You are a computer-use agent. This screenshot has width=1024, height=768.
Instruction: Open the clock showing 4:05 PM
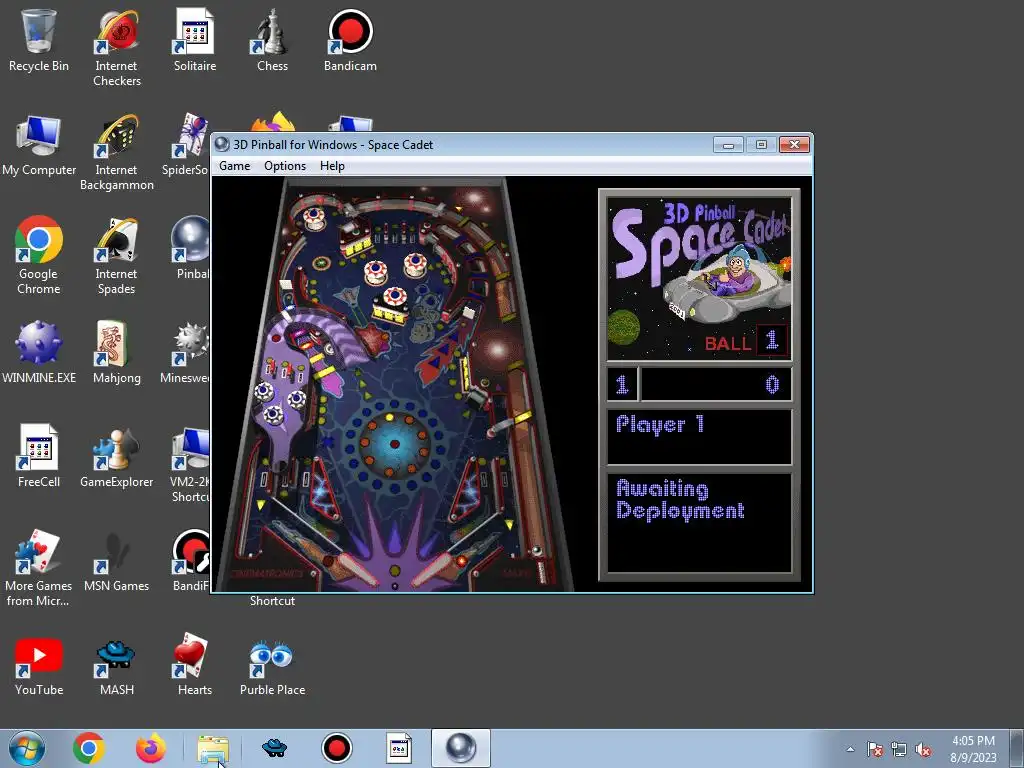click(x=973, y=749)
